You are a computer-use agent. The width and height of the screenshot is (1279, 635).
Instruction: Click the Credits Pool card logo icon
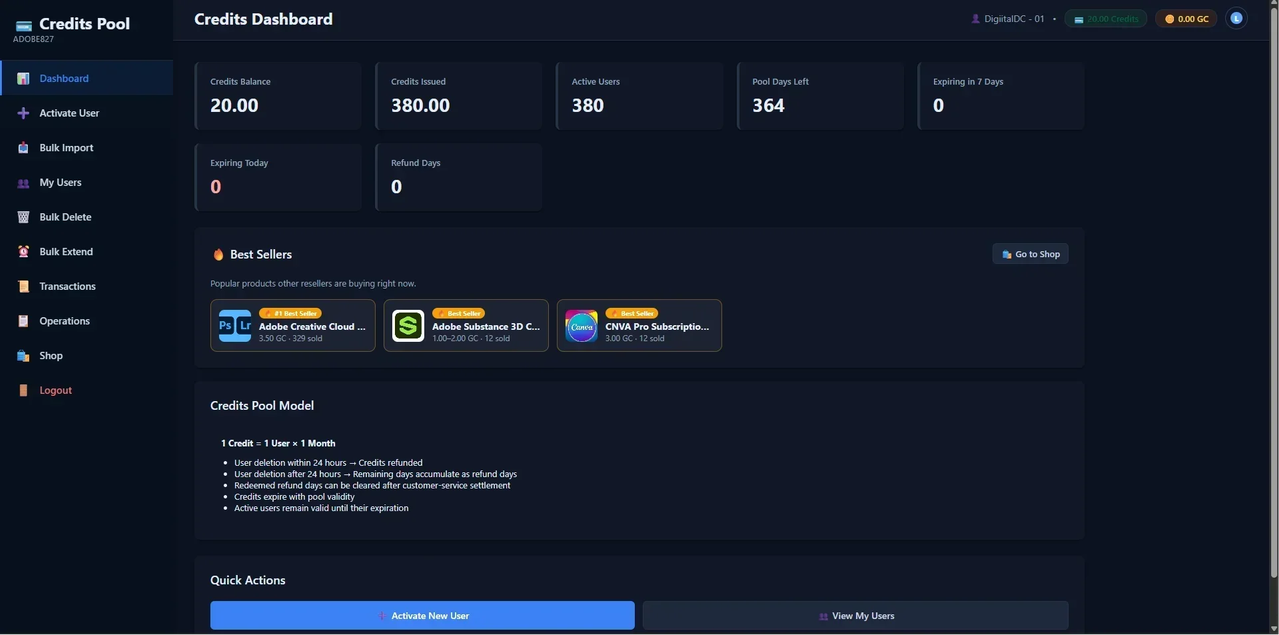click(x=23, y=25)
